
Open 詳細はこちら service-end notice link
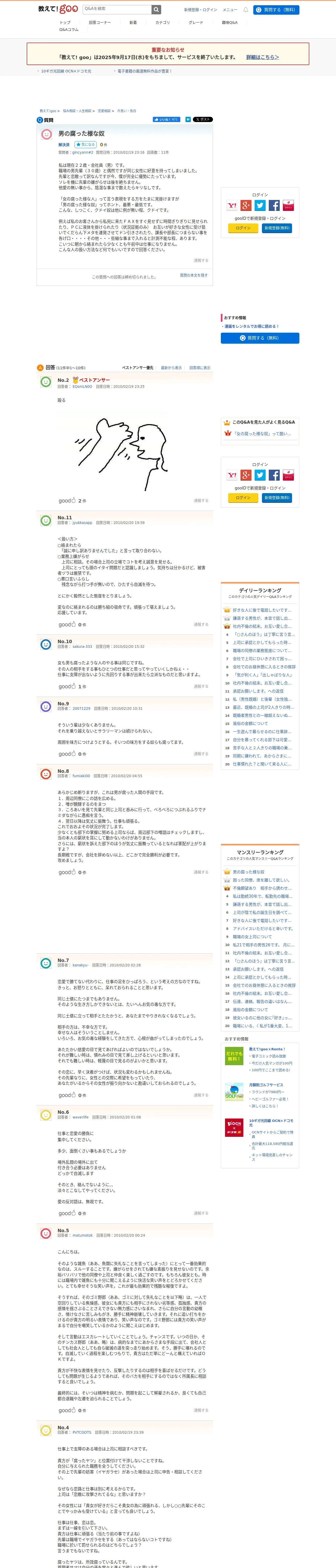point(262,57)
